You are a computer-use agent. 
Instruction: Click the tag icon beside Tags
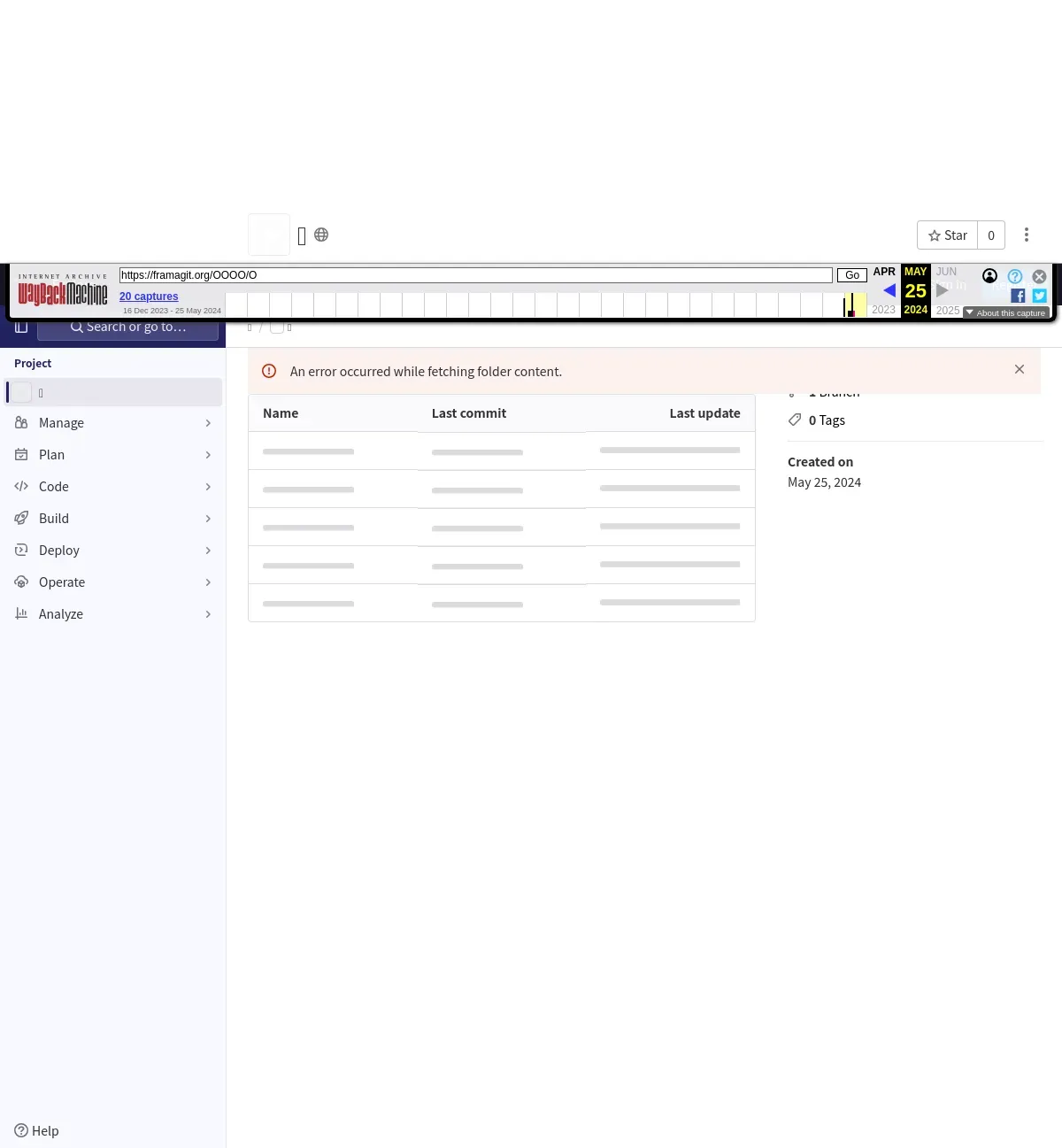[795, 420]
